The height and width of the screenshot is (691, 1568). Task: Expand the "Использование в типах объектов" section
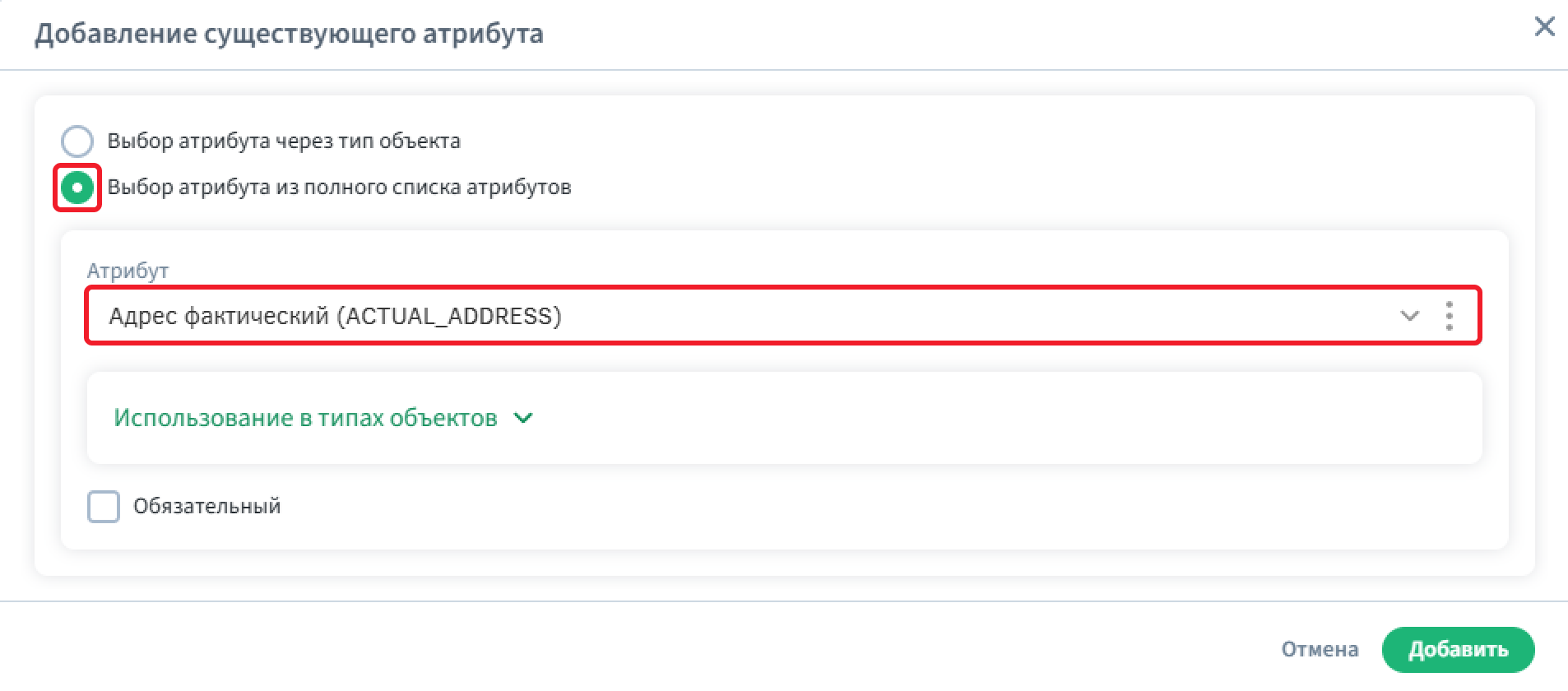tap(305, 418)
